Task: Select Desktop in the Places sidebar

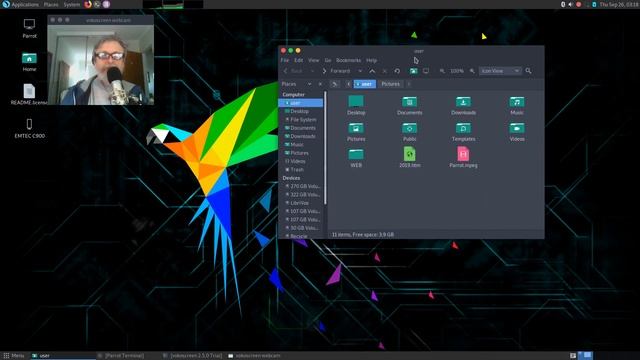Action: pos(301,111)
